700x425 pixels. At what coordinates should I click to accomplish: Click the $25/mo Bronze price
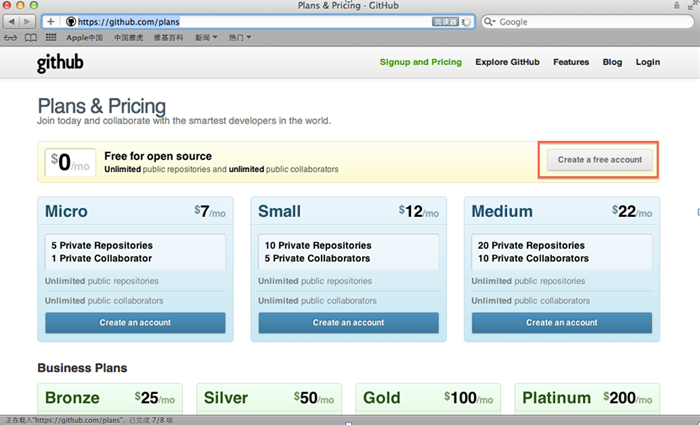(155, 398)
